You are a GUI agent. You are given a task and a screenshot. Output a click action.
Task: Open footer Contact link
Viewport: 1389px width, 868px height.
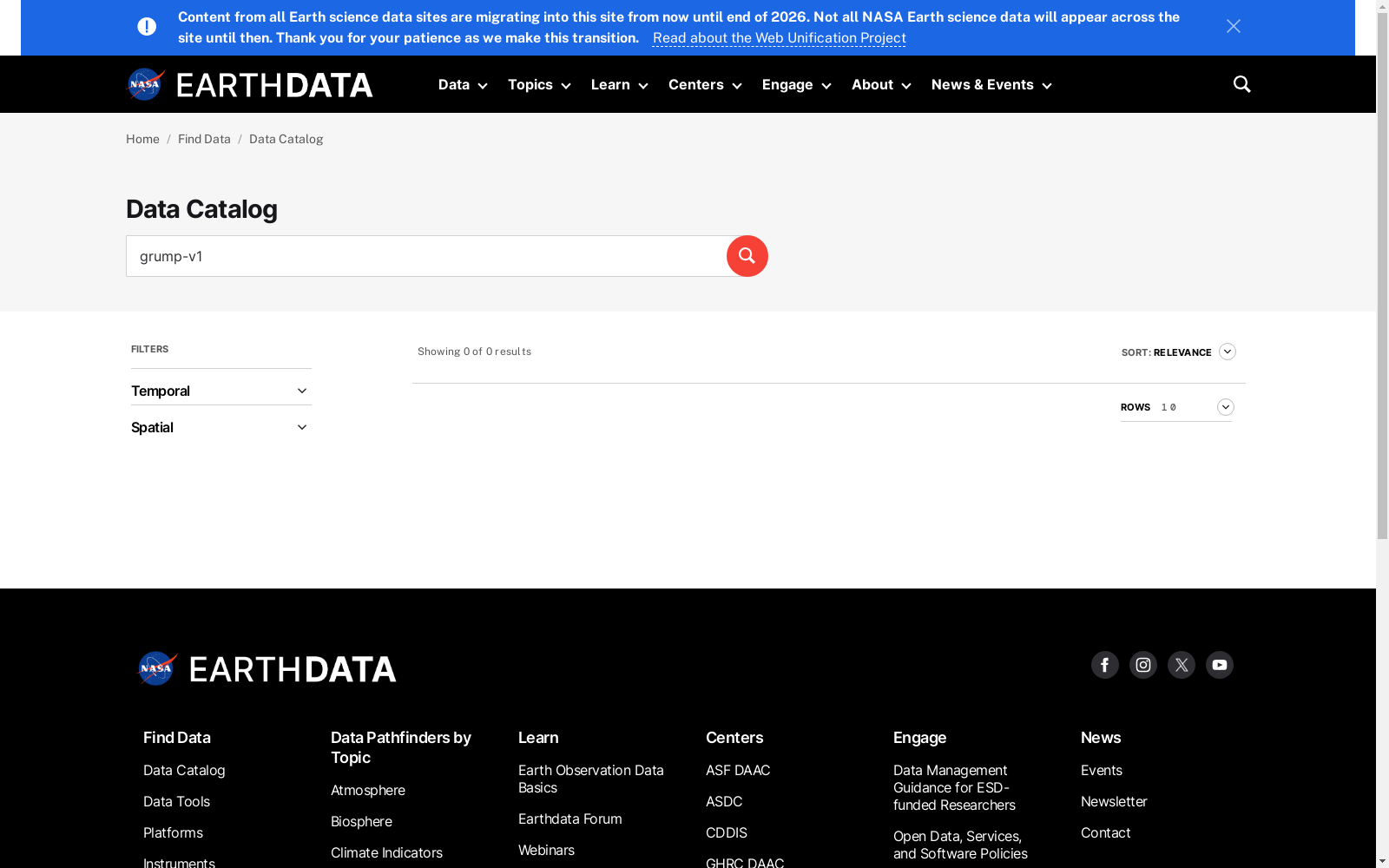1105,832
